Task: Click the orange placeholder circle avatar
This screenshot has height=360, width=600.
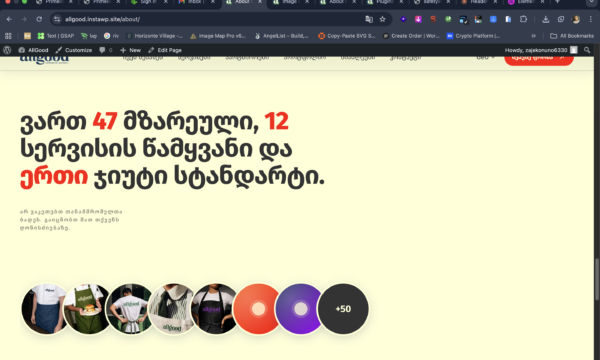Action: (258, 309)
